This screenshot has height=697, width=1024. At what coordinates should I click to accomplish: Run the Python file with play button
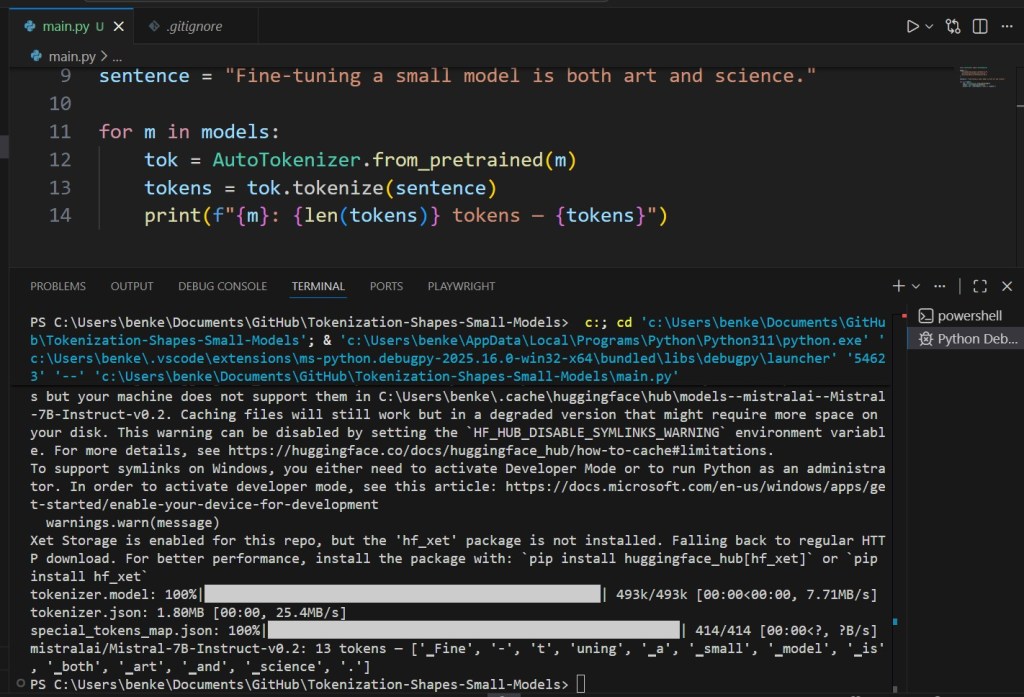(x=912, y=27)
